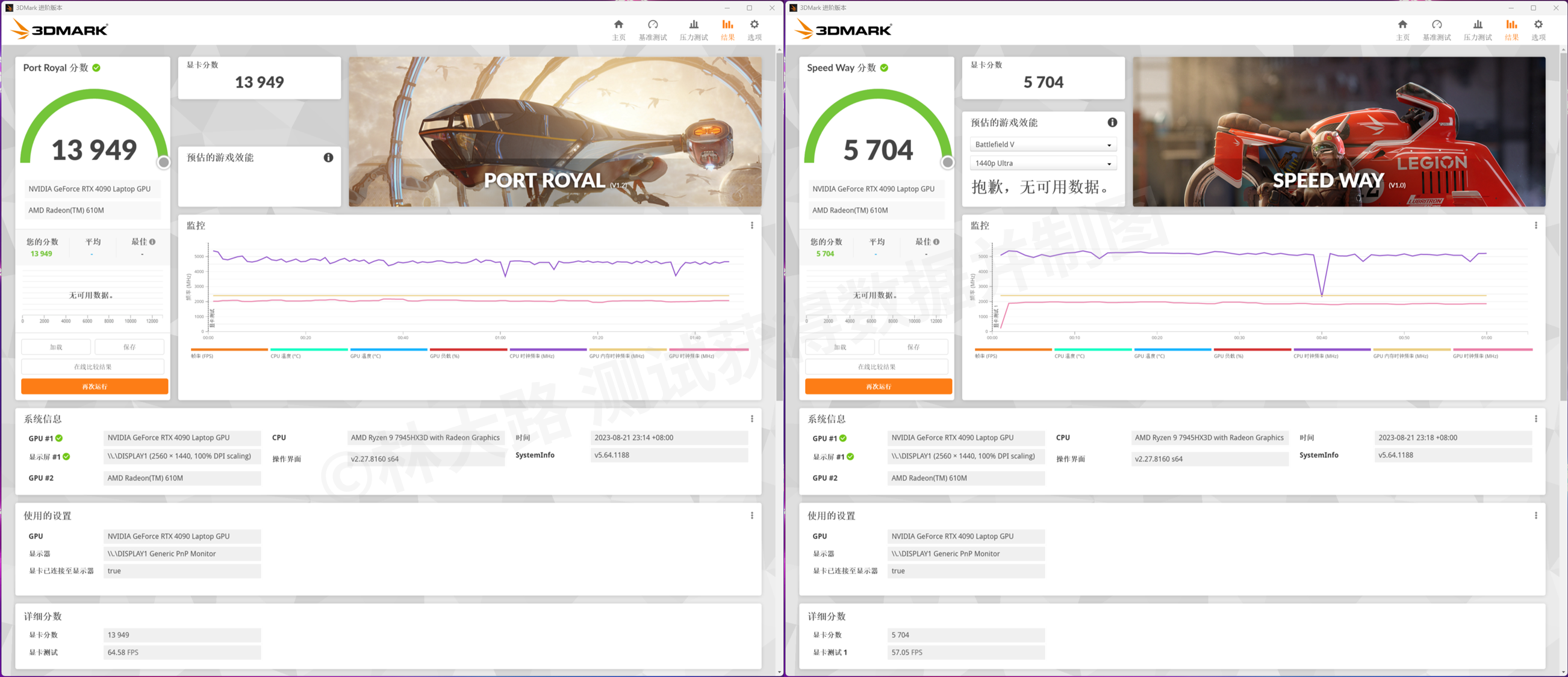1568x677 pixels.
Task: Open three-dot menu of Speed Way system info
Action: pos(1535,419)
